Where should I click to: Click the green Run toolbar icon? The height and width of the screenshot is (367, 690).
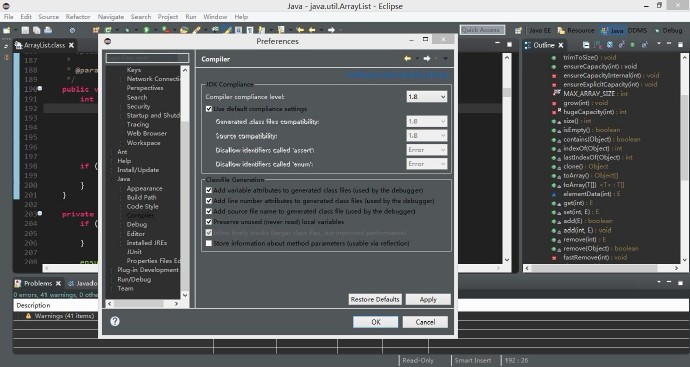[147, 30]
